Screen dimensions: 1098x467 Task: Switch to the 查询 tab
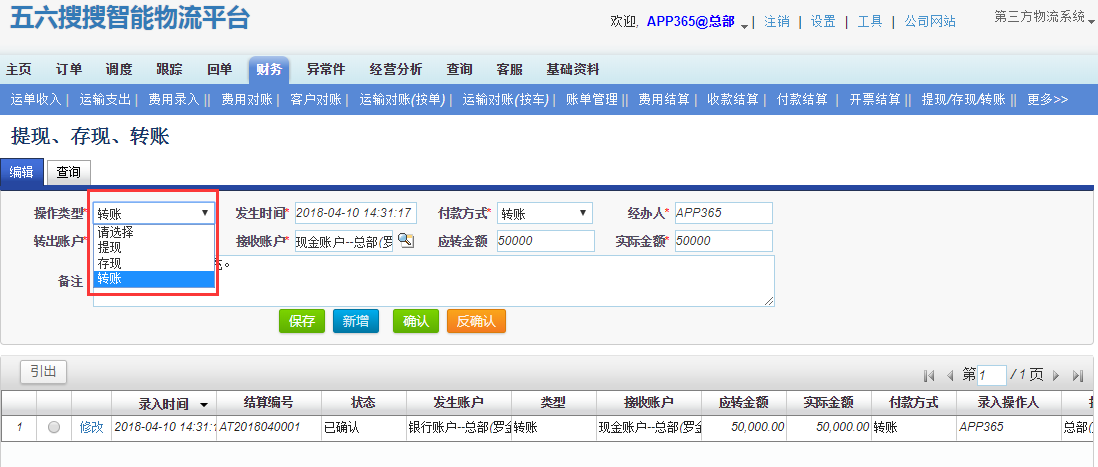(69, 172)
